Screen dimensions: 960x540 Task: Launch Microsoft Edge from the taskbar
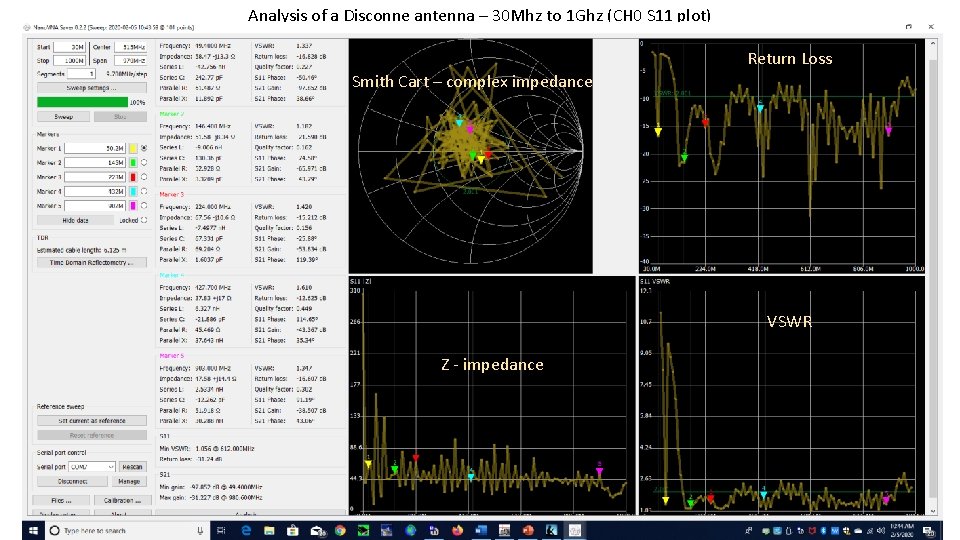coord(246,530)
